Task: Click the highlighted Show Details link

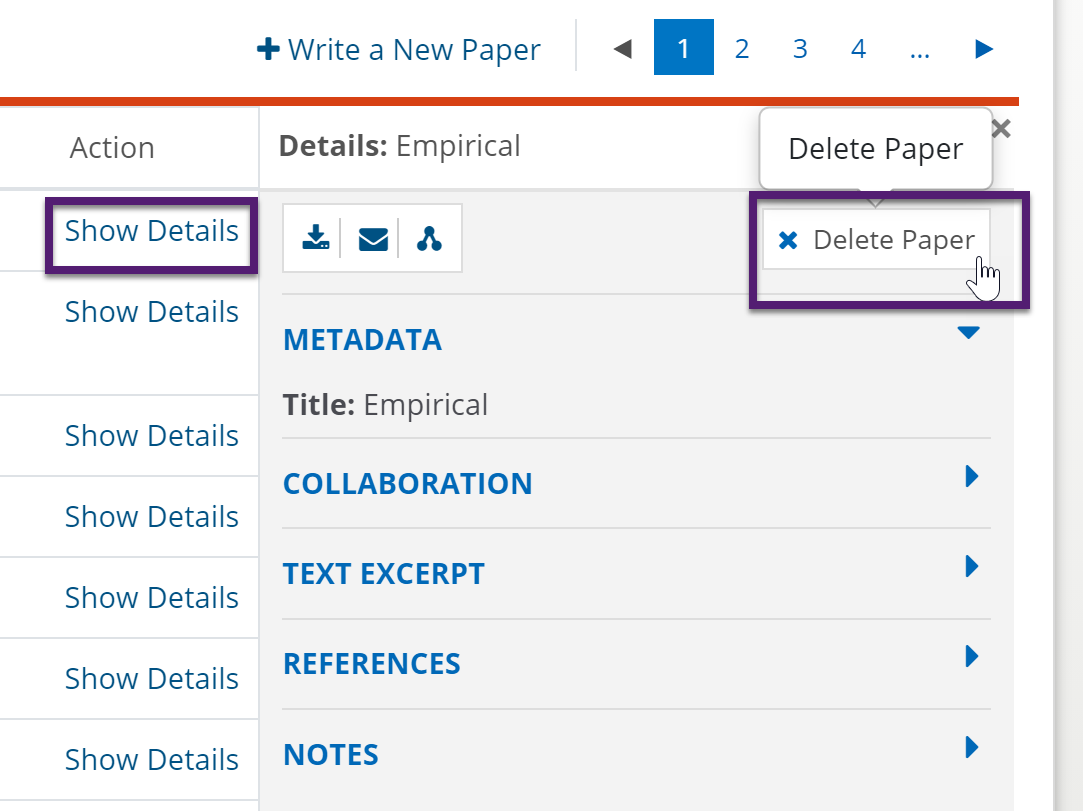Action: point(151,231)
